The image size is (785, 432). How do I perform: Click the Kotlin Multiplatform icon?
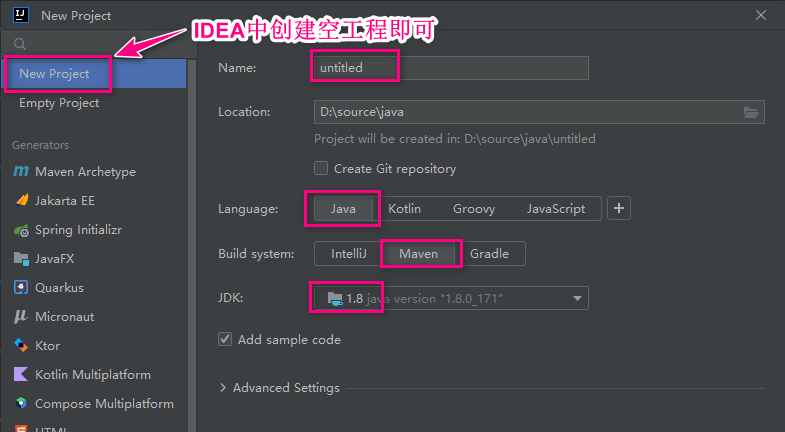[x=21, y=374]
